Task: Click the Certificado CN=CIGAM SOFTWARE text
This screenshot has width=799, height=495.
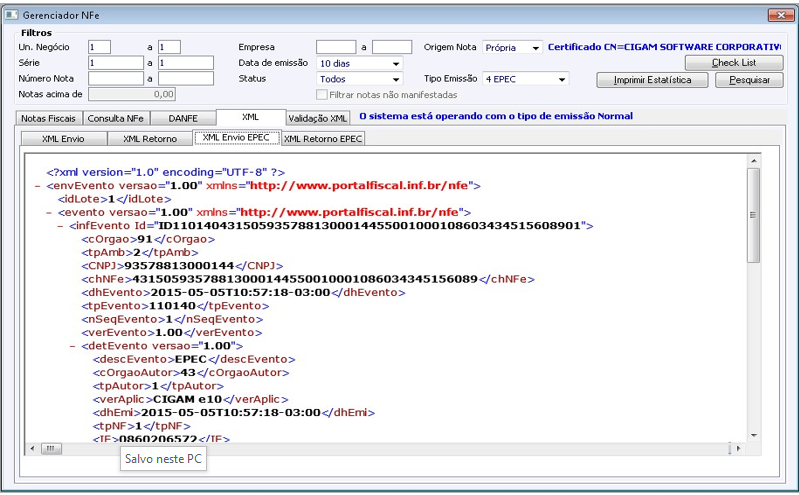Action: [x=664, y=47]
